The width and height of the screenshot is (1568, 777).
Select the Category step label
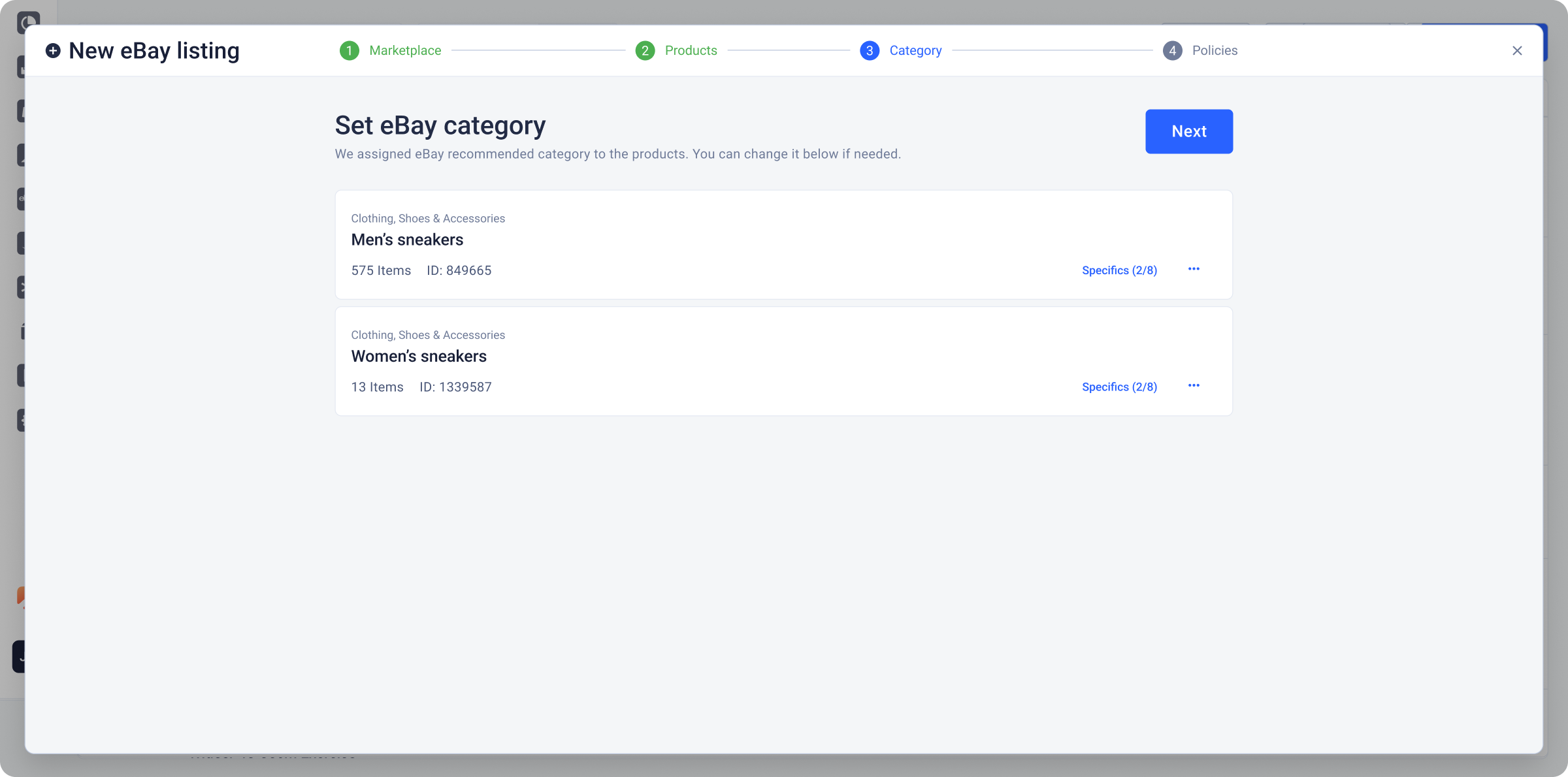pyautogui.click(x=915, y=51)
